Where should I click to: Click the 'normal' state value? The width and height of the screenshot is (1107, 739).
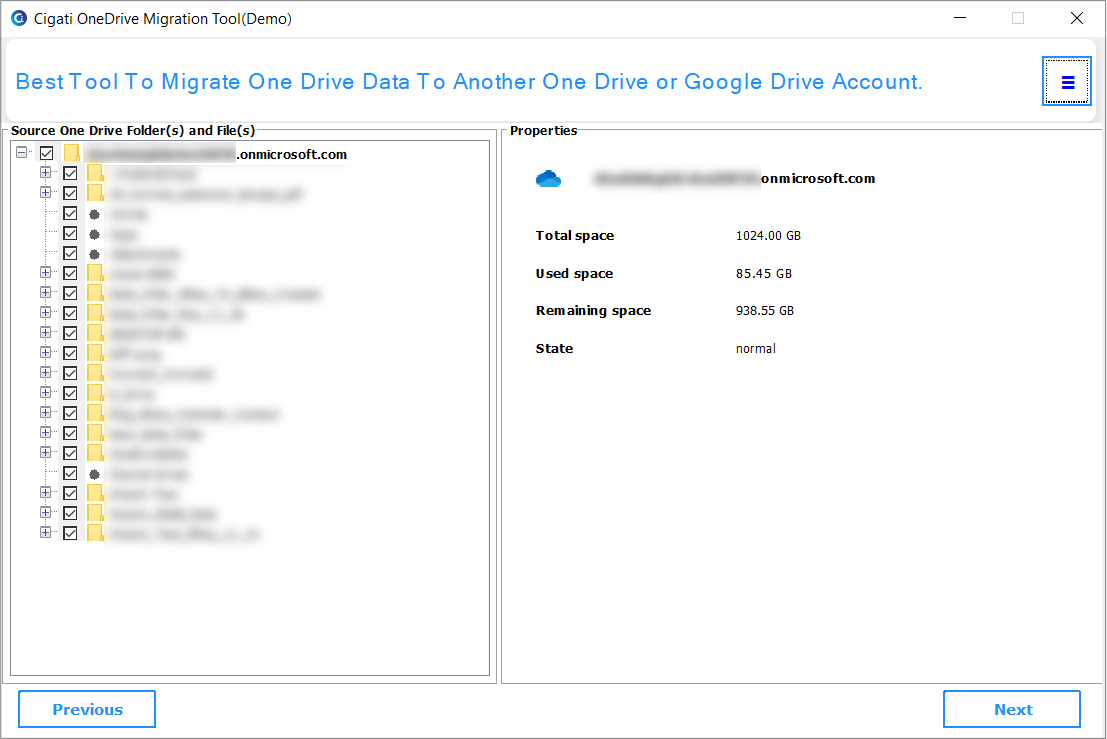pos(755,349)
